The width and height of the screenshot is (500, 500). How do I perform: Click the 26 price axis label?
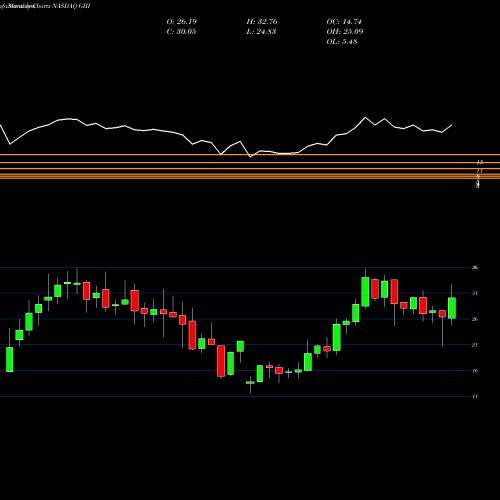tap(475, 319)
